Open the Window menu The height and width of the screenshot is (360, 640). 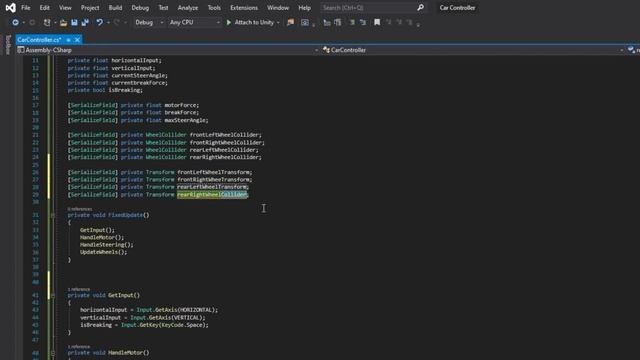[x=278, y=8]
